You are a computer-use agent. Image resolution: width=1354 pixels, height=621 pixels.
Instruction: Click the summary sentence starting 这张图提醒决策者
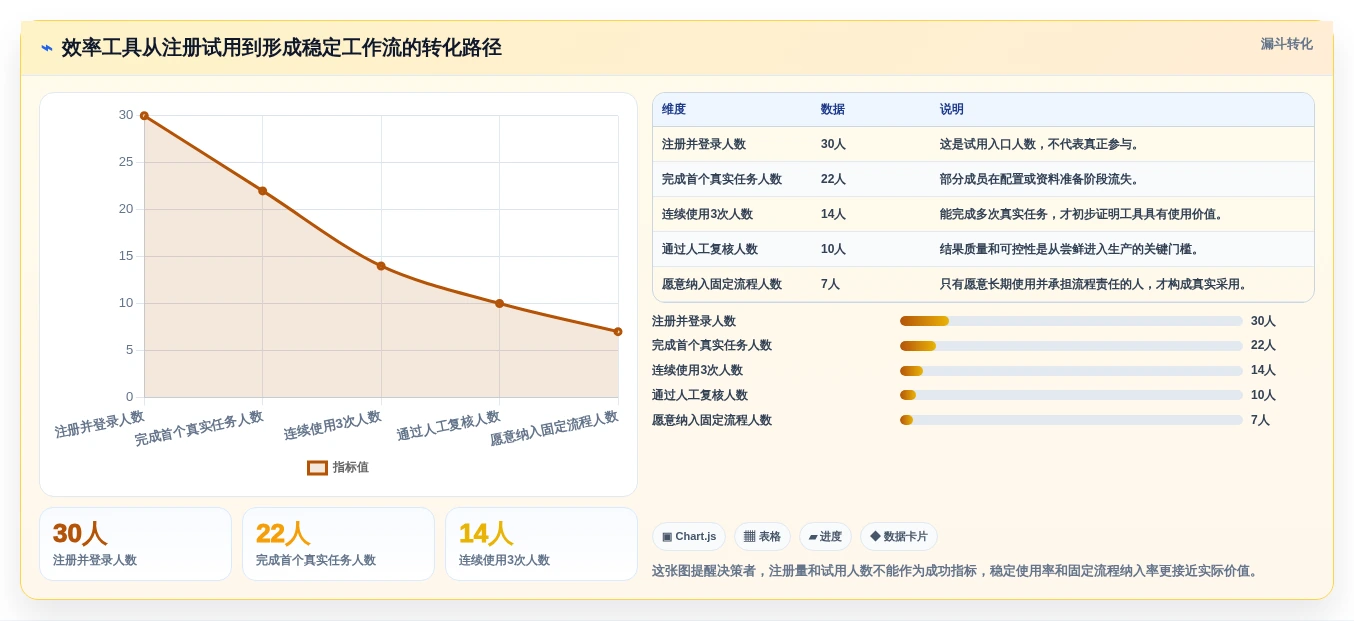957,571
